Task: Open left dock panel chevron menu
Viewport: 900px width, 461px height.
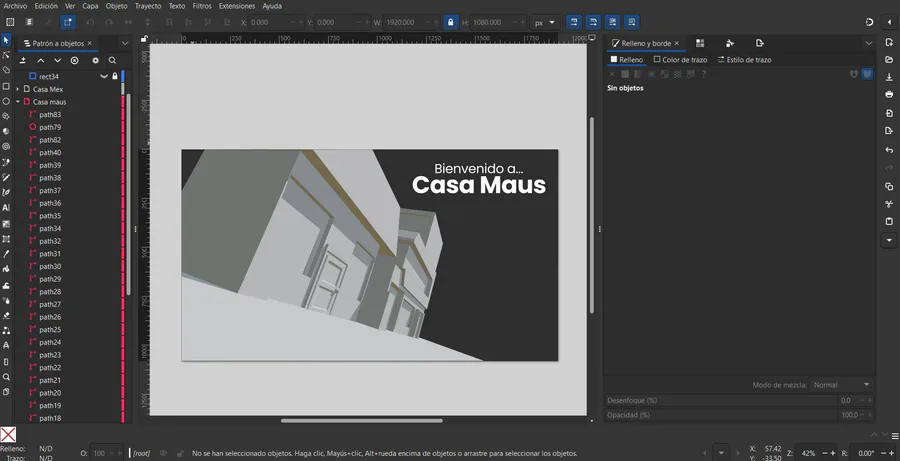Action: coord(125,43)
